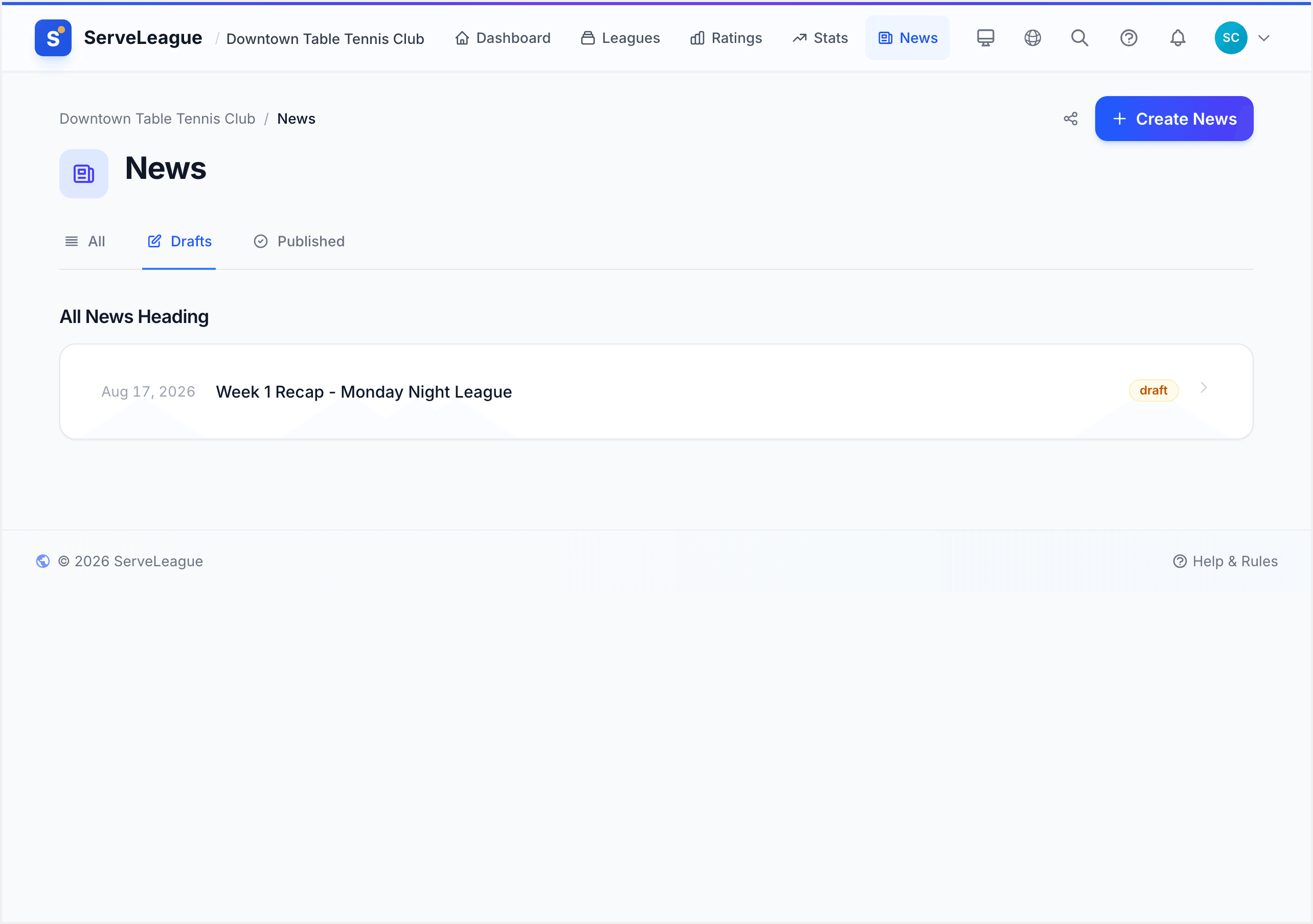Switch to the All tab
This screenshot has width=1313, height=924.
tap(85, 241)
